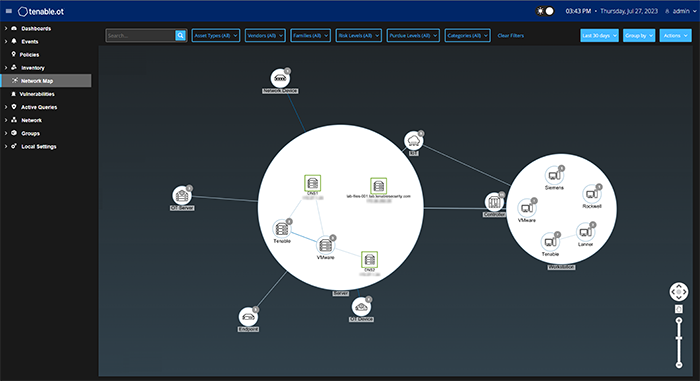Click the zoom slider track
The height and width of the screenshot is (381, 700).
679,343
